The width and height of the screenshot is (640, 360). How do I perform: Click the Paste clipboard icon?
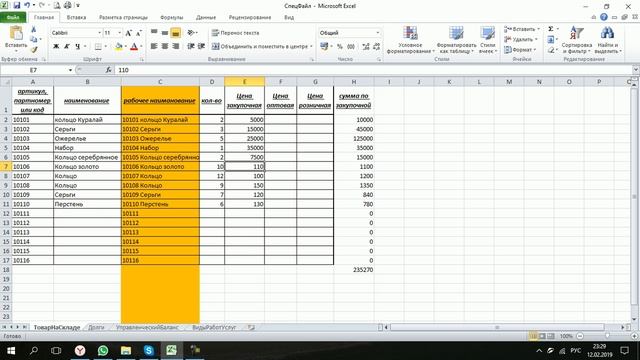point(16,33)
